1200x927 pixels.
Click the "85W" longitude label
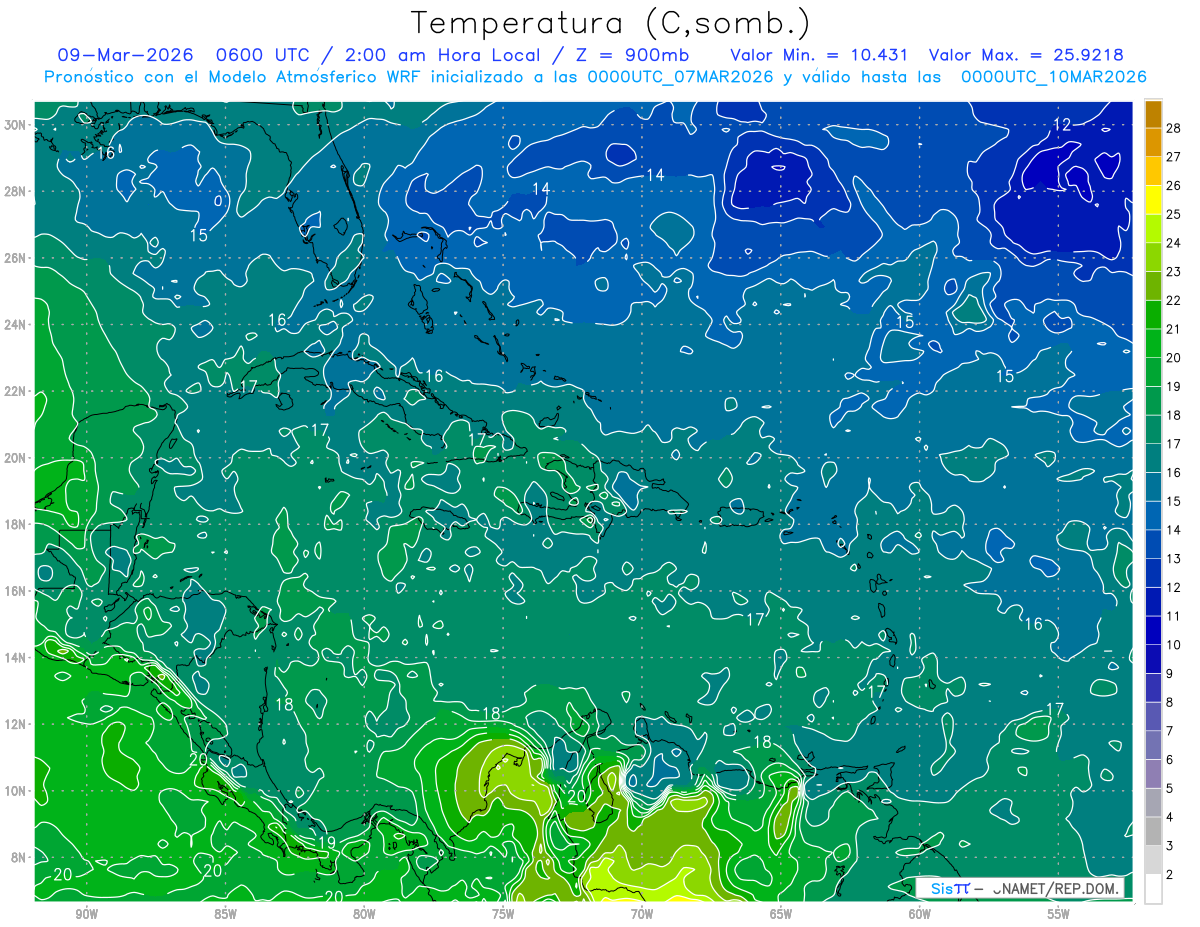tap(225, 914)
